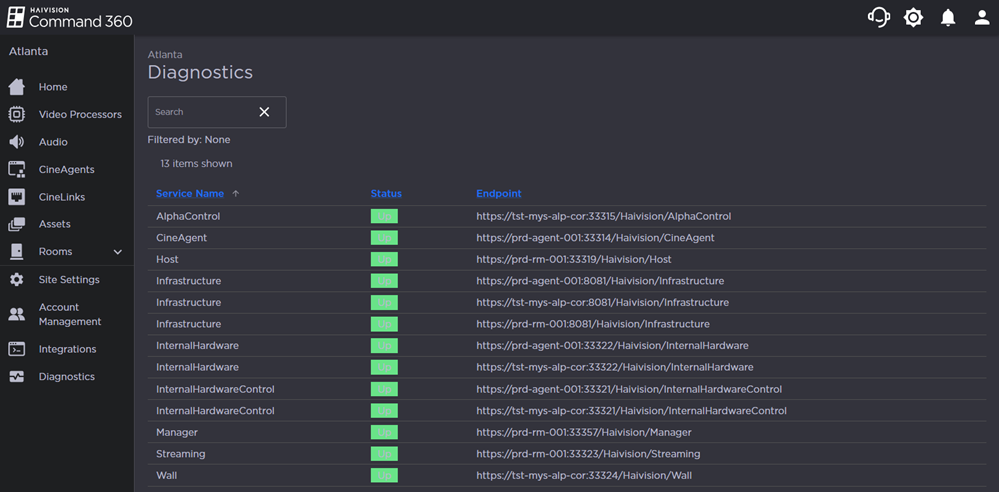This screenshot has width=1000, height=492.
Task: Click the Home house icon
Action: point(17,87)
